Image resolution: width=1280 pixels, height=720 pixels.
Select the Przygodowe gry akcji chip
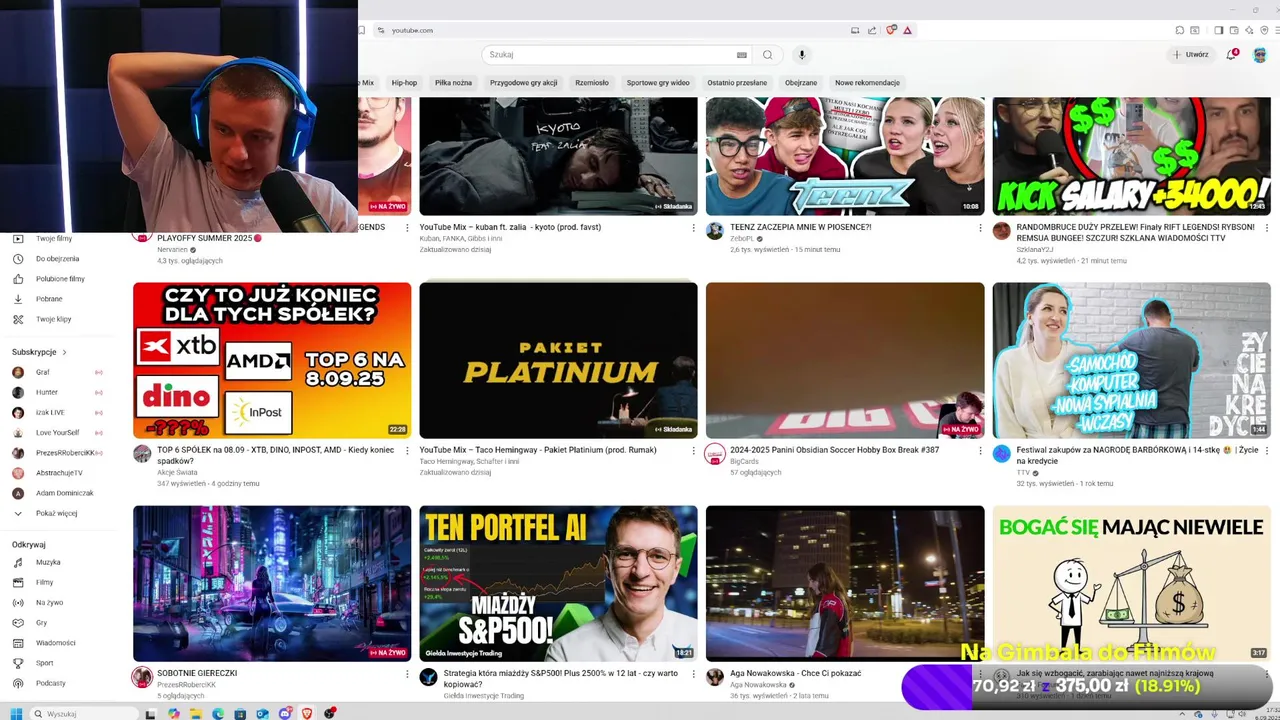(x=523, y=83)
